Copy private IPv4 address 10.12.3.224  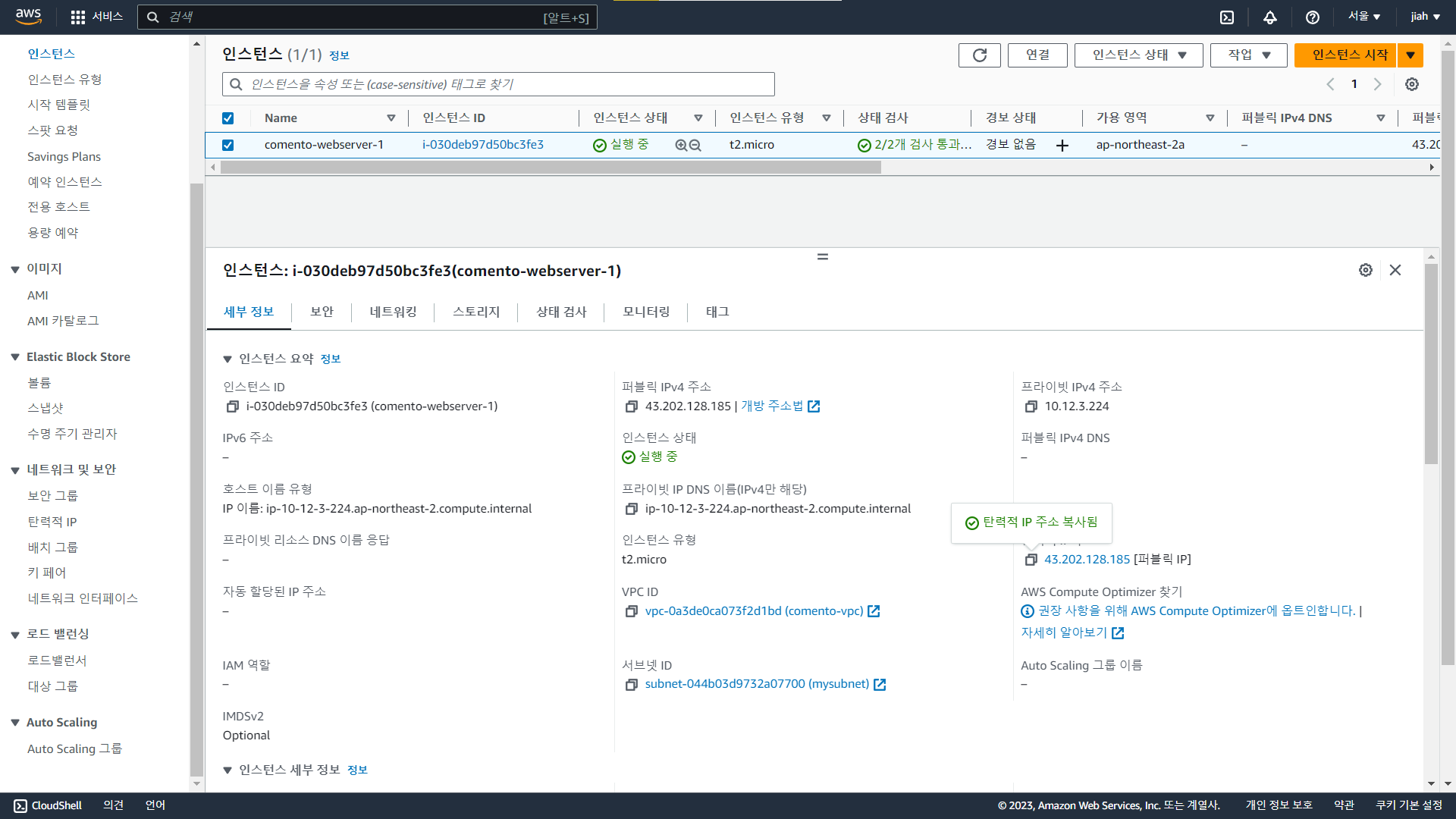pyautogui.click(x=1031, y=407)
